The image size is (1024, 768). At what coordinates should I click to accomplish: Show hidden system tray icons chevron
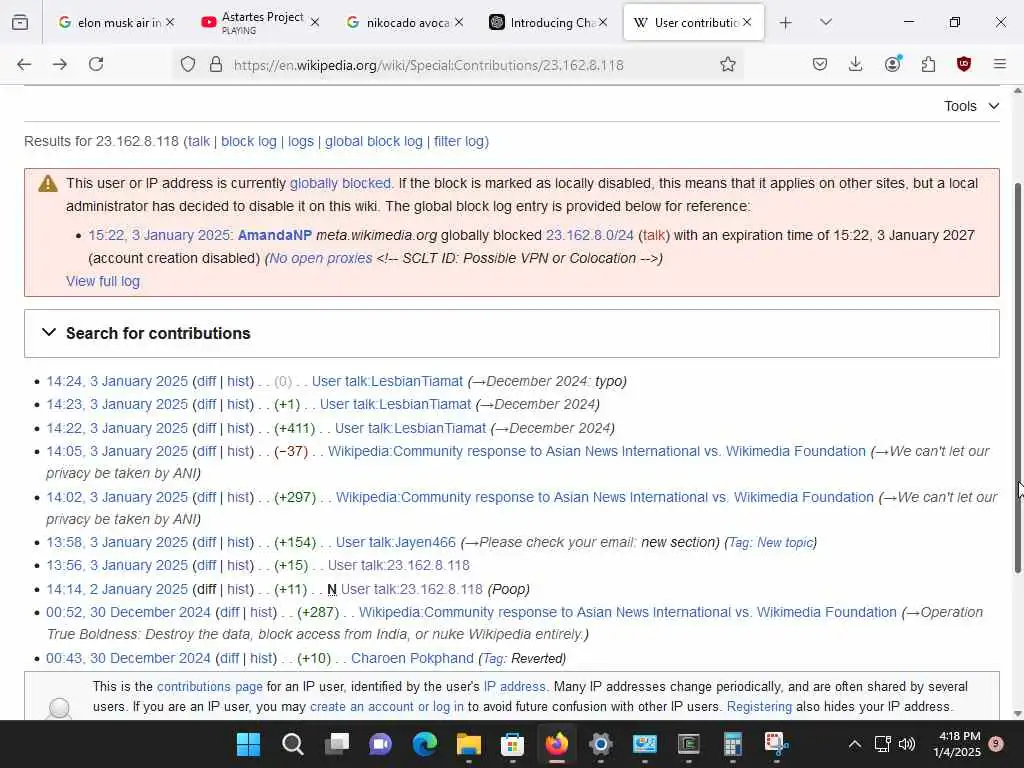(x=854, y=744)
